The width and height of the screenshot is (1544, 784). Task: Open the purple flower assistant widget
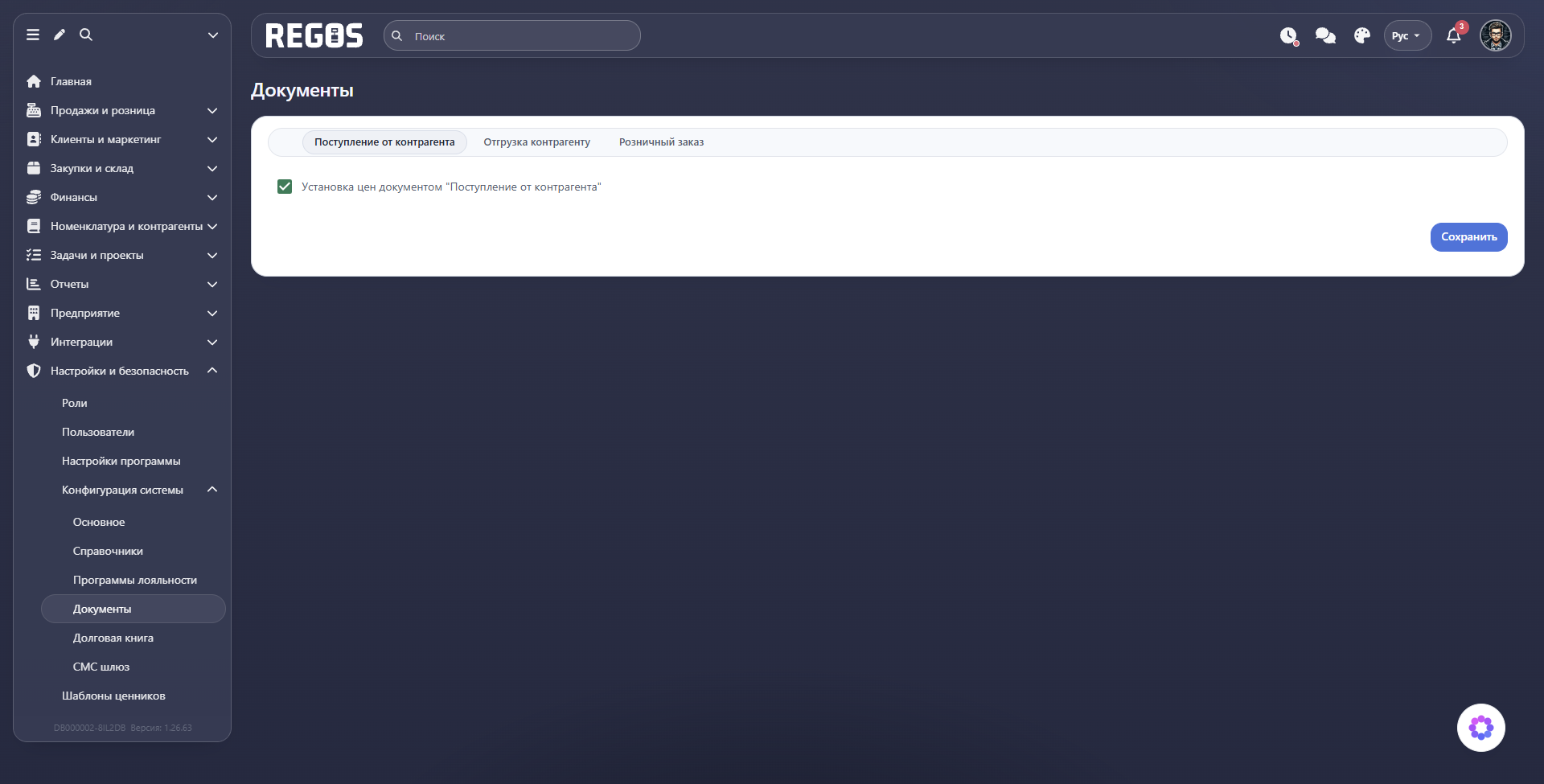click(x=1481, y=728)
